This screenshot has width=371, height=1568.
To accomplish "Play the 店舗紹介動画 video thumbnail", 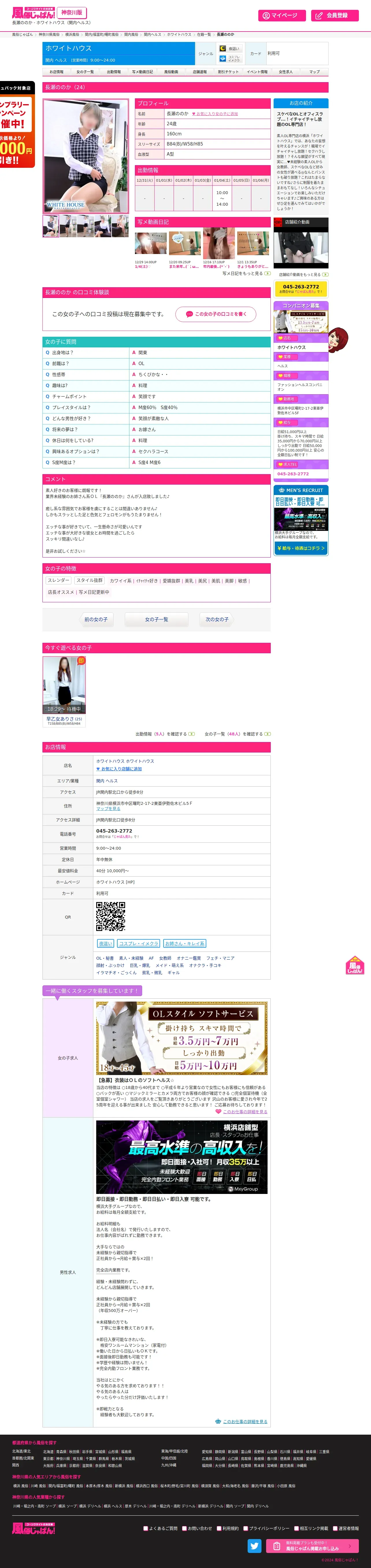I will click(300, 247).
